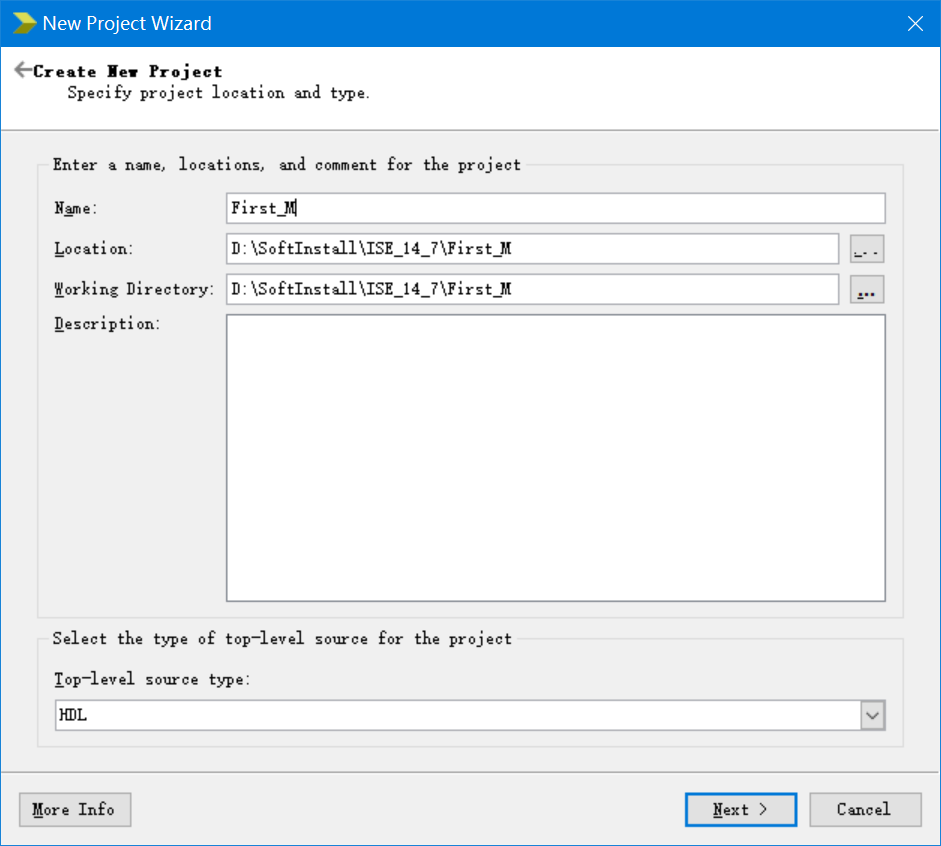This screenshot has height=846, width=941.
Task: Click the "Location:" field label
Action: (93, 249)
